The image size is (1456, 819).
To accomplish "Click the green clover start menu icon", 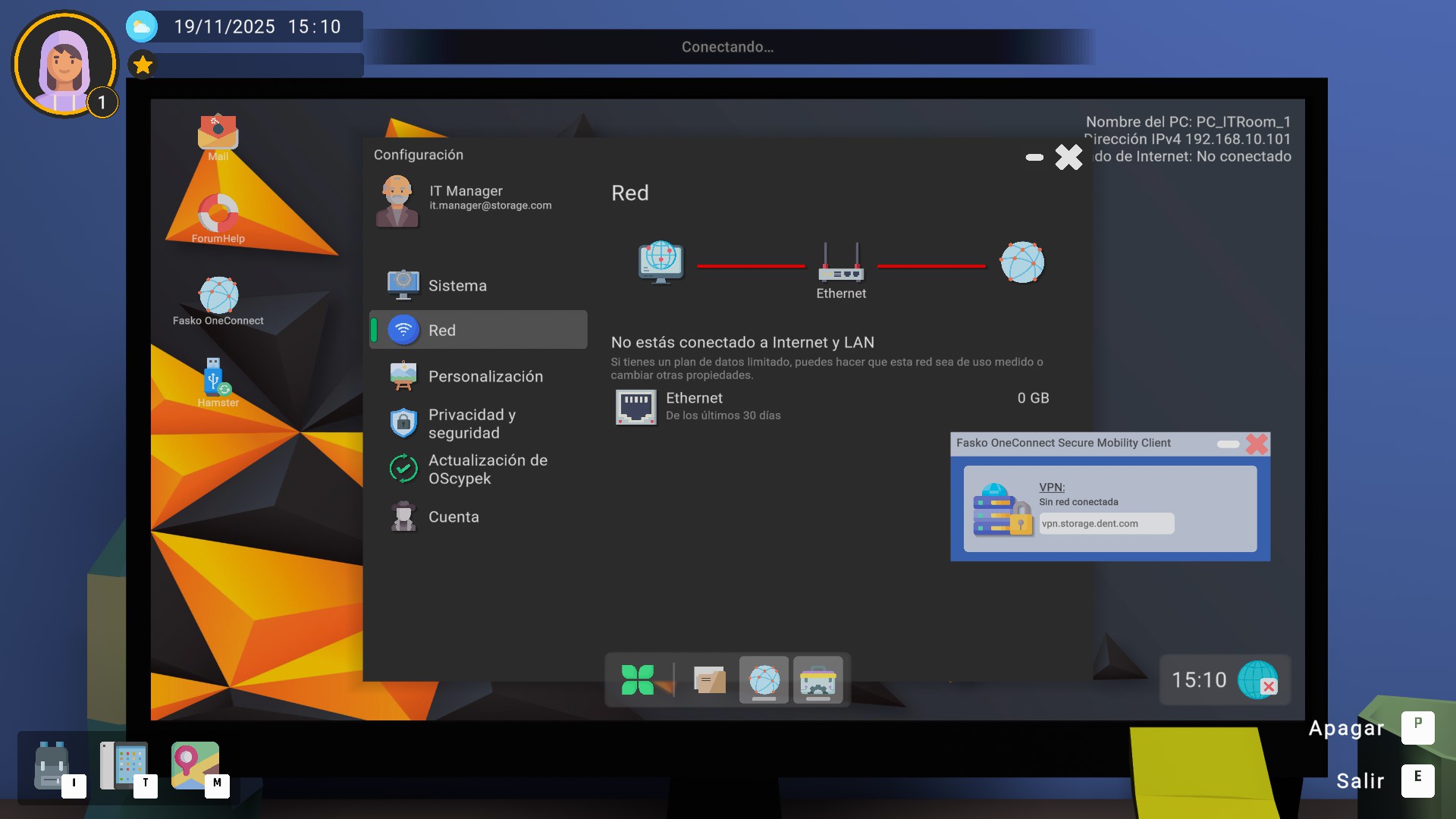I will (x=637, y=679).
